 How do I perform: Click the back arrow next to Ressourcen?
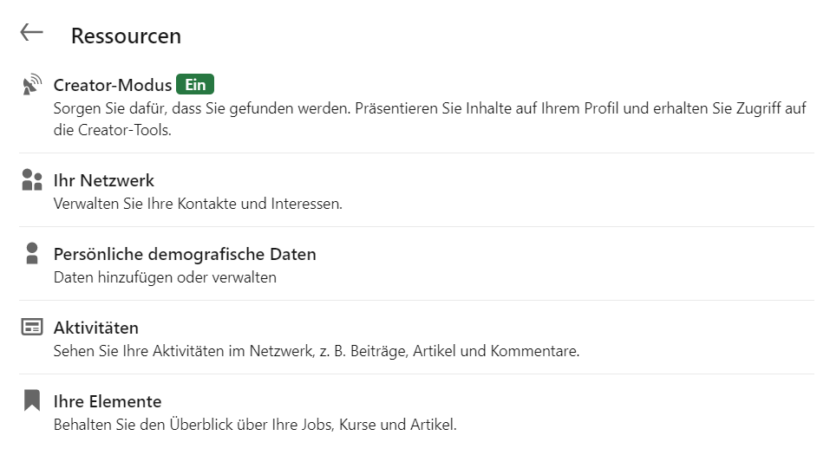30,33
